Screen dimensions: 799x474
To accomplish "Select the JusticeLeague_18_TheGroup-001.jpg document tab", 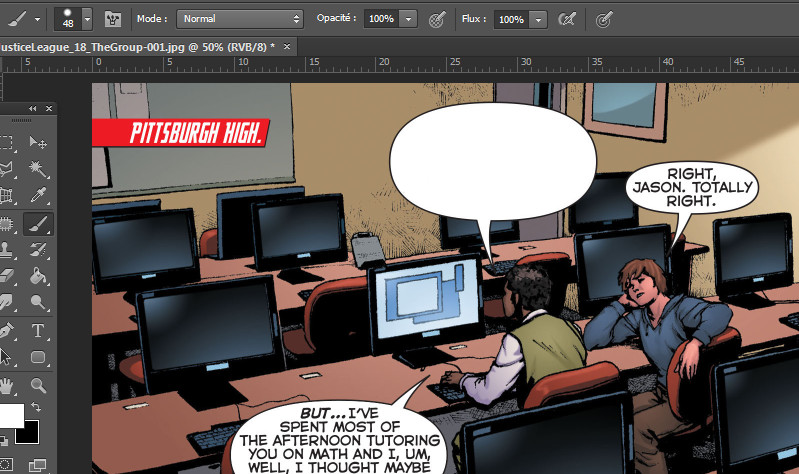I will coord(138,47).
